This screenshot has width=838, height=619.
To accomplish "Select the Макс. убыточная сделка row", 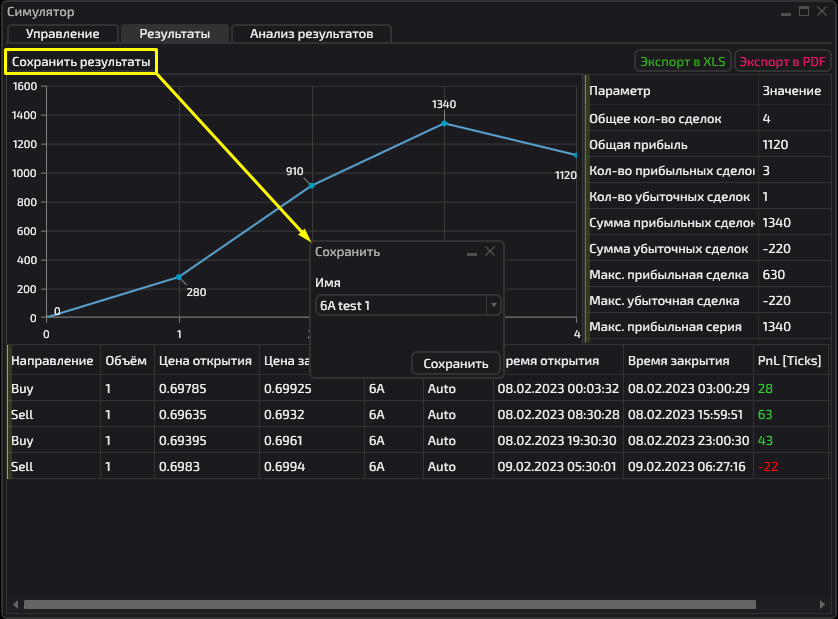I will [708, 300].
